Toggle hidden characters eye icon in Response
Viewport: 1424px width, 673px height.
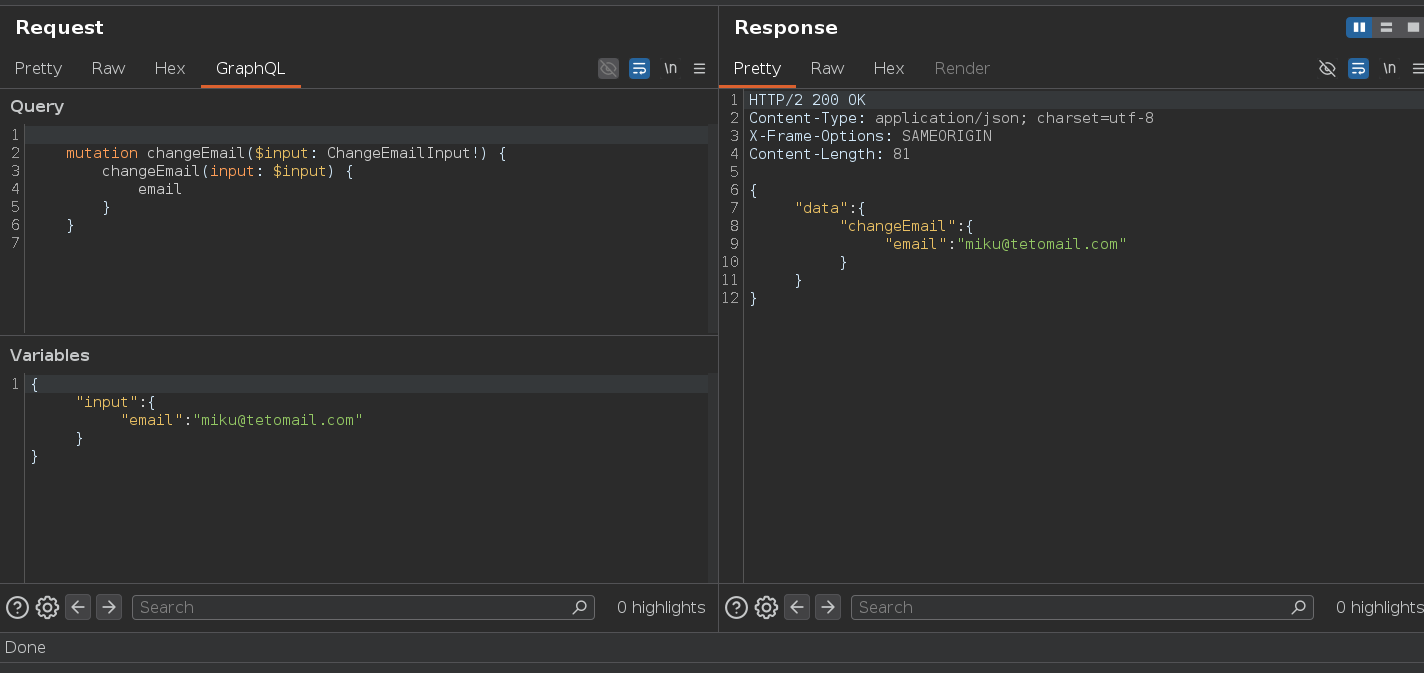tap(1327, 68)
